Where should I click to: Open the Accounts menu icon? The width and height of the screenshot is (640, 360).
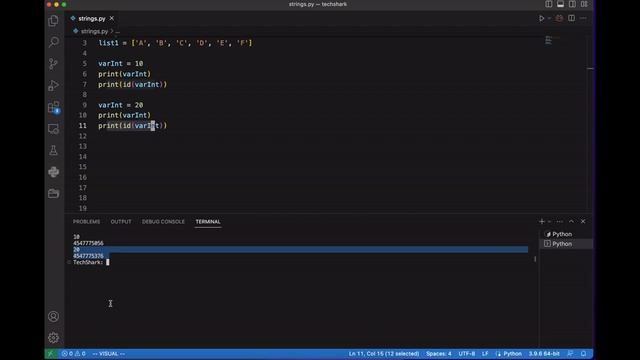53,316
